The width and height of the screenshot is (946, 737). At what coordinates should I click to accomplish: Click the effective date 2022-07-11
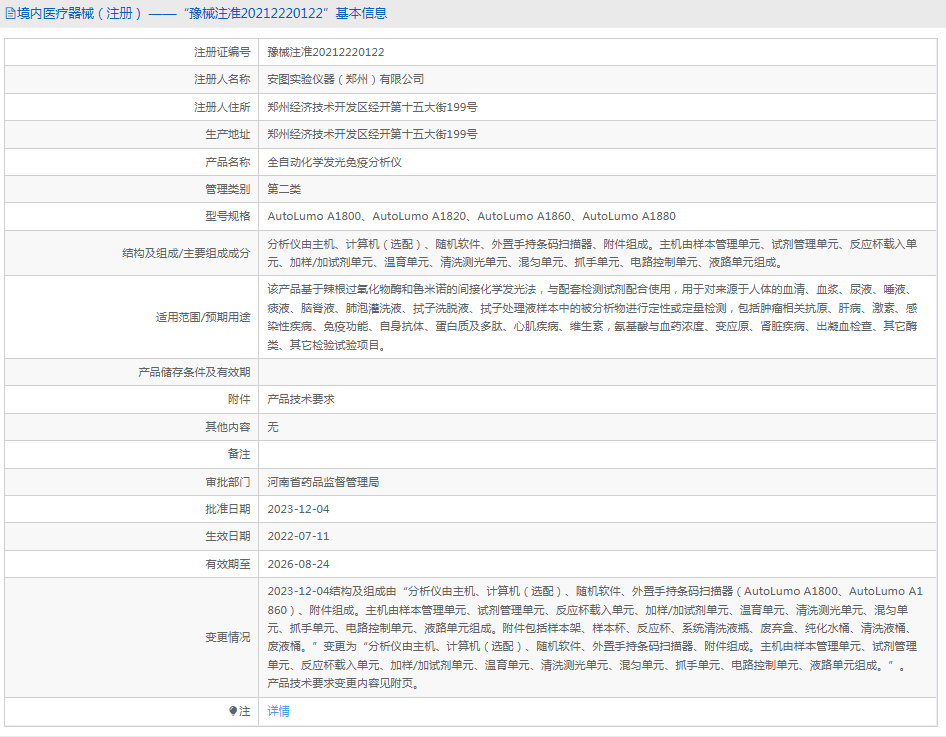pos(299,536)
